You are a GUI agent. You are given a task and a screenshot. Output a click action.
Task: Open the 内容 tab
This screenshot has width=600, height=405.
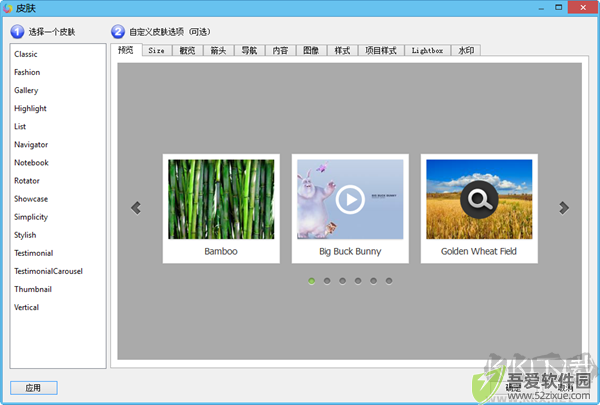pos(280,50)
